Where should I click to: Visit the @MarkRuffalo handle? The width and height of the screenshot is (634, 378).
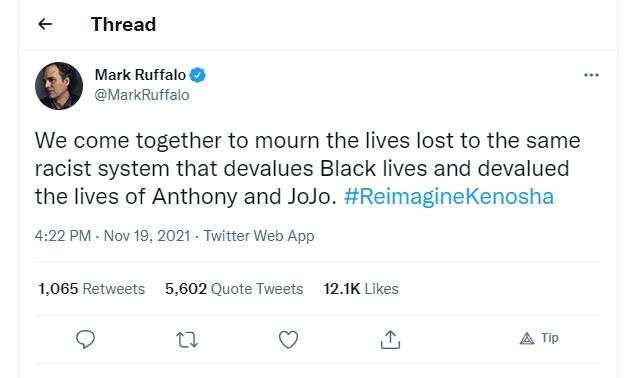coord(142,95)
